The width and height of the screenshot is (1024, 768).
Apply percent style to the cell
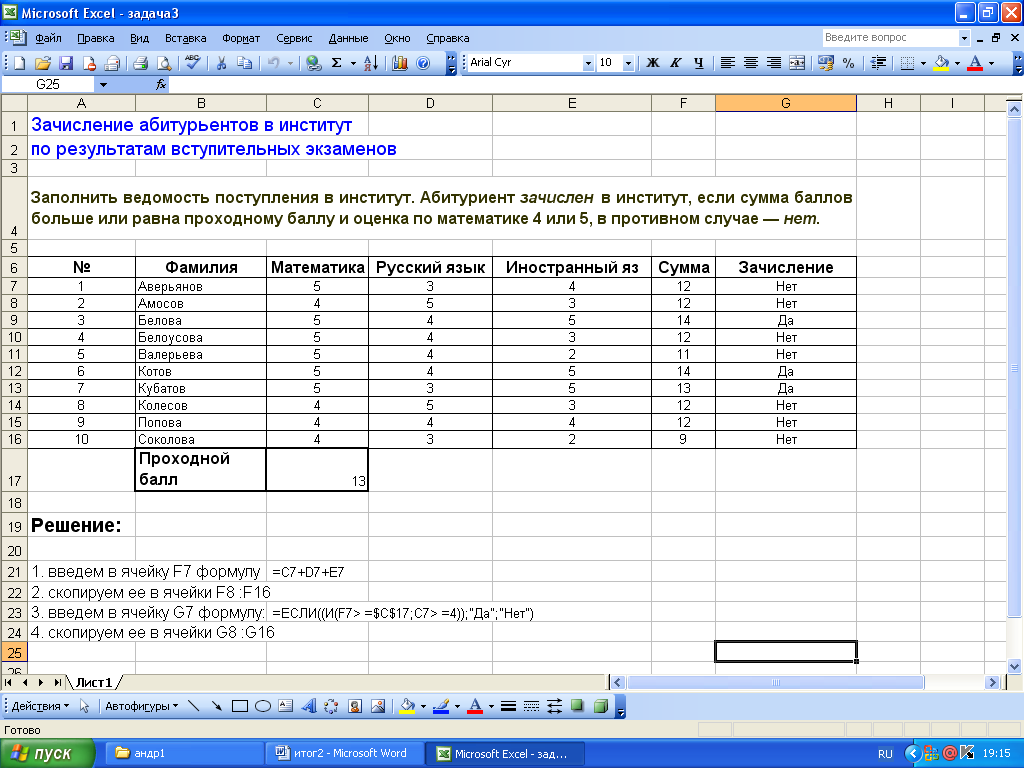[848, 63]
